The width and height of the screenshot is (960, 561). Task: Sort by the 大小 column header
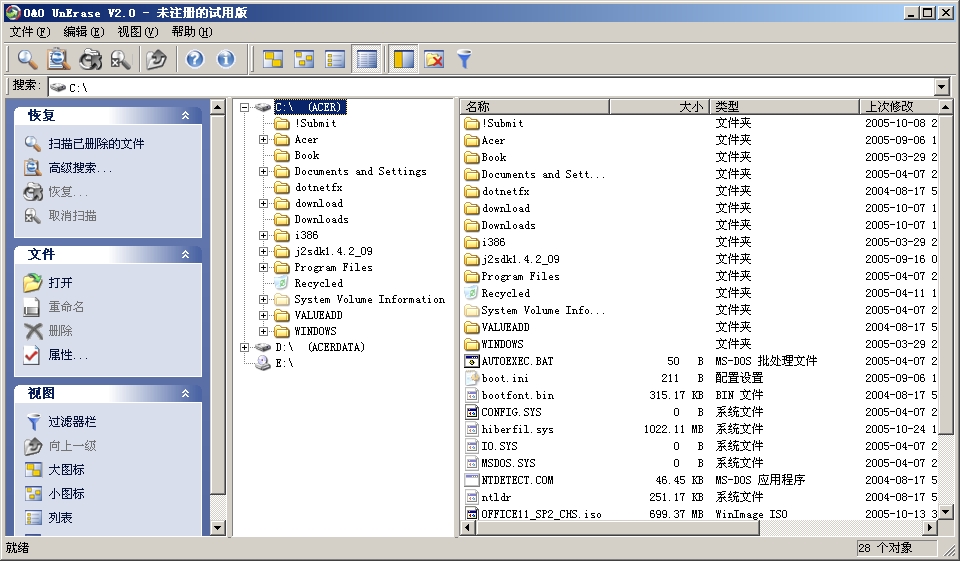[x=659, y=107]
